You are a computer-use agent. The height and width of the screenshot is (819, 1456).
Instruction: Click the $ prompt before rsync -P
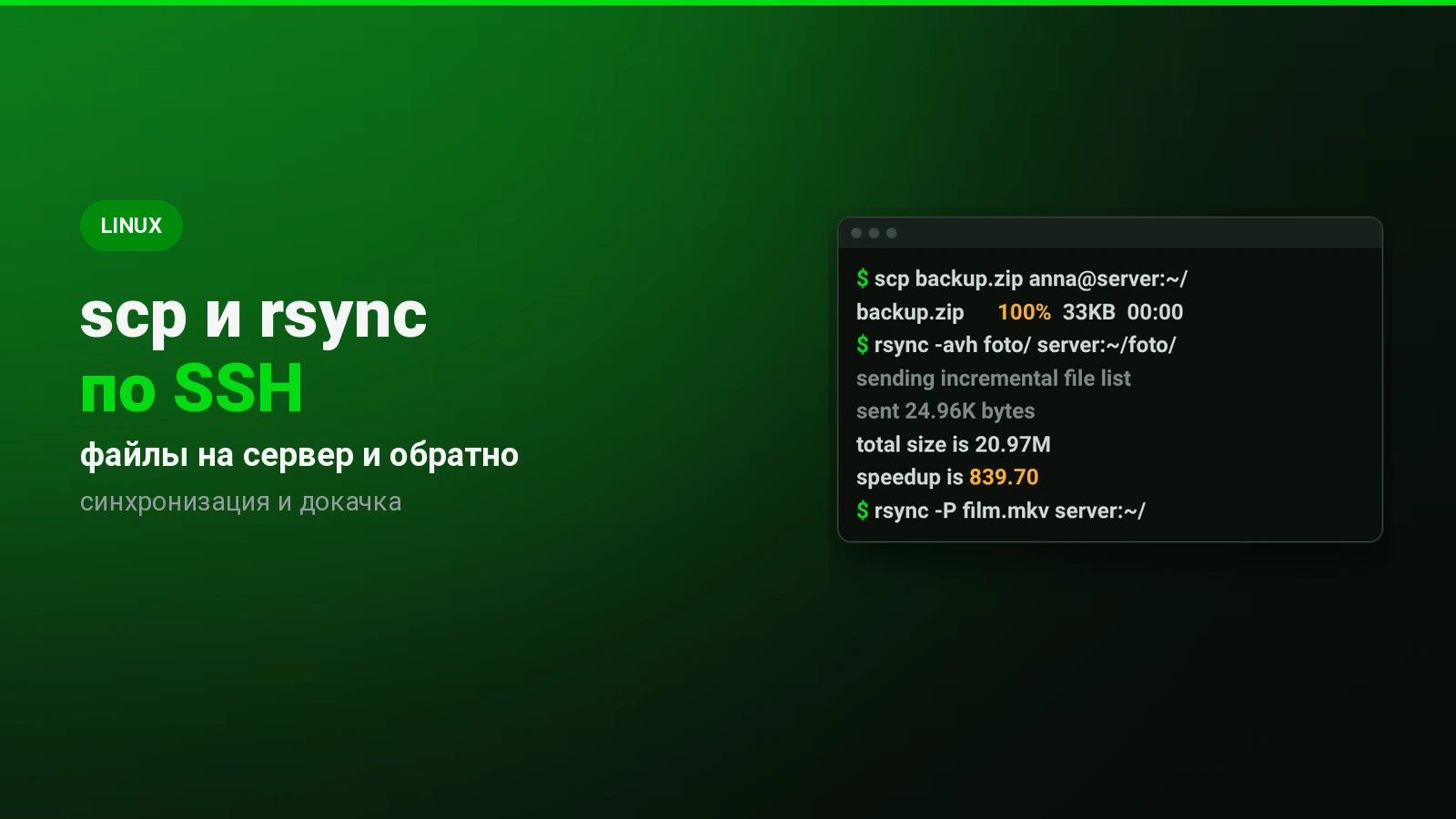pos(863,511)
